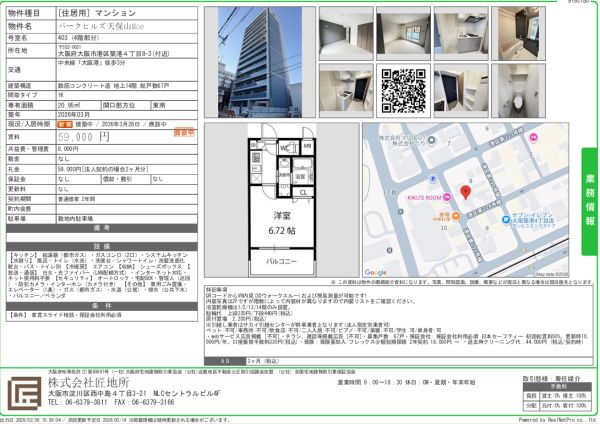Screen dimensions: 600x424
Task: Click the blue P parking marker on map
Action: coord(433,179)
